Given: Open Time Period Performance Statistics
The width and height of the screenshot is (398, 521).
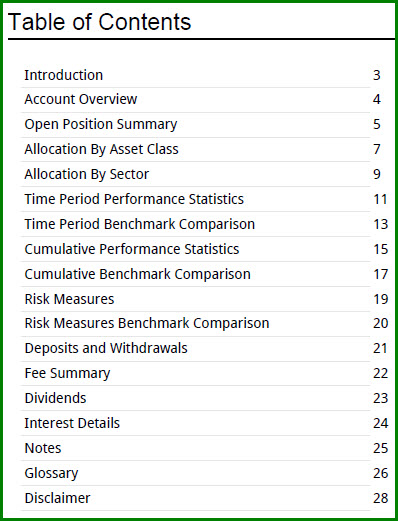Looking at the screenshot, I should [134, 199].
